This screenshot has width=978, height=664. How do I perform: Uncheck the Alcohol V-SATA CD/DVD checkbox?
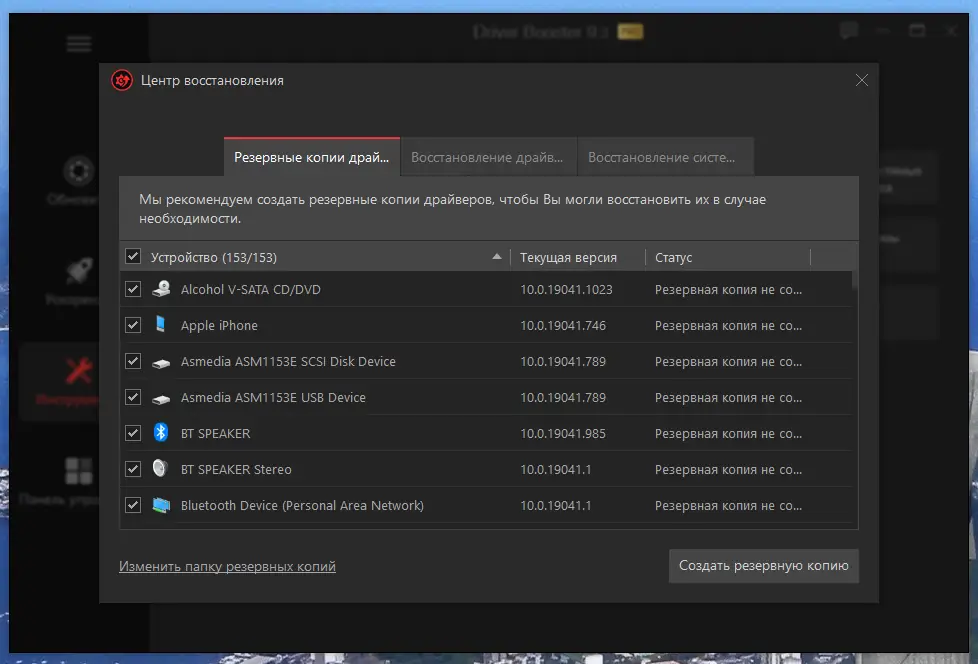coord(133,289)
